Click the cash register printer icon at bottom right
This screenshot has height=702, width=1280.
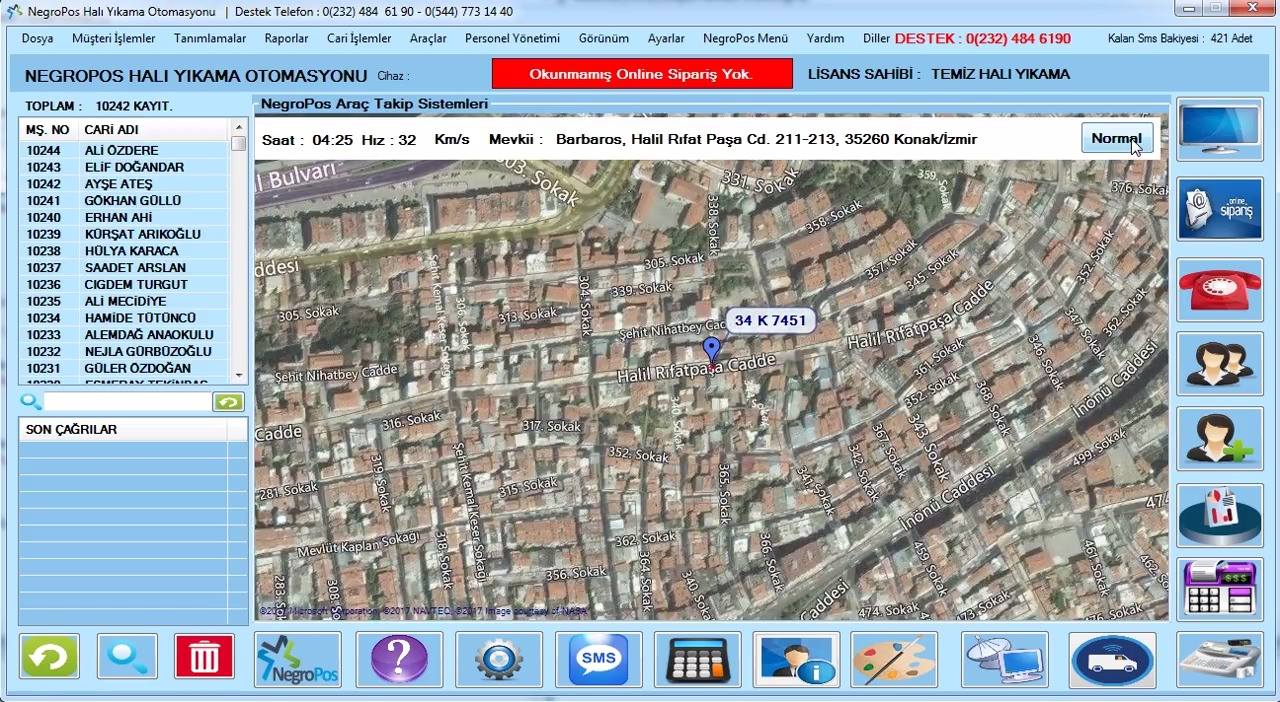1220,659
